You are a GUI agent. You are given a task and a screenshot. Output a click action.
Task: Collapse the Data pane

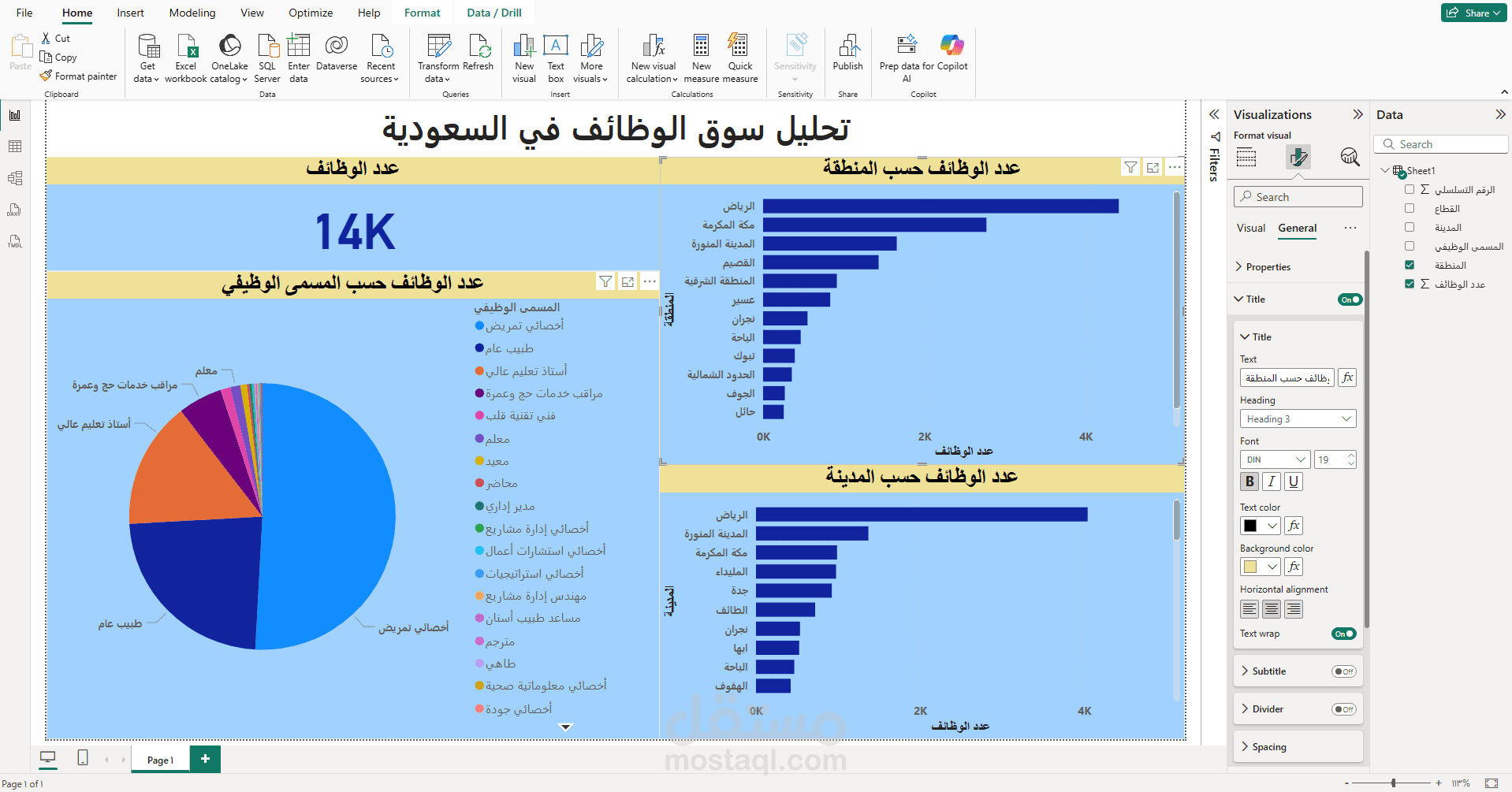(x=1500, y=114)
